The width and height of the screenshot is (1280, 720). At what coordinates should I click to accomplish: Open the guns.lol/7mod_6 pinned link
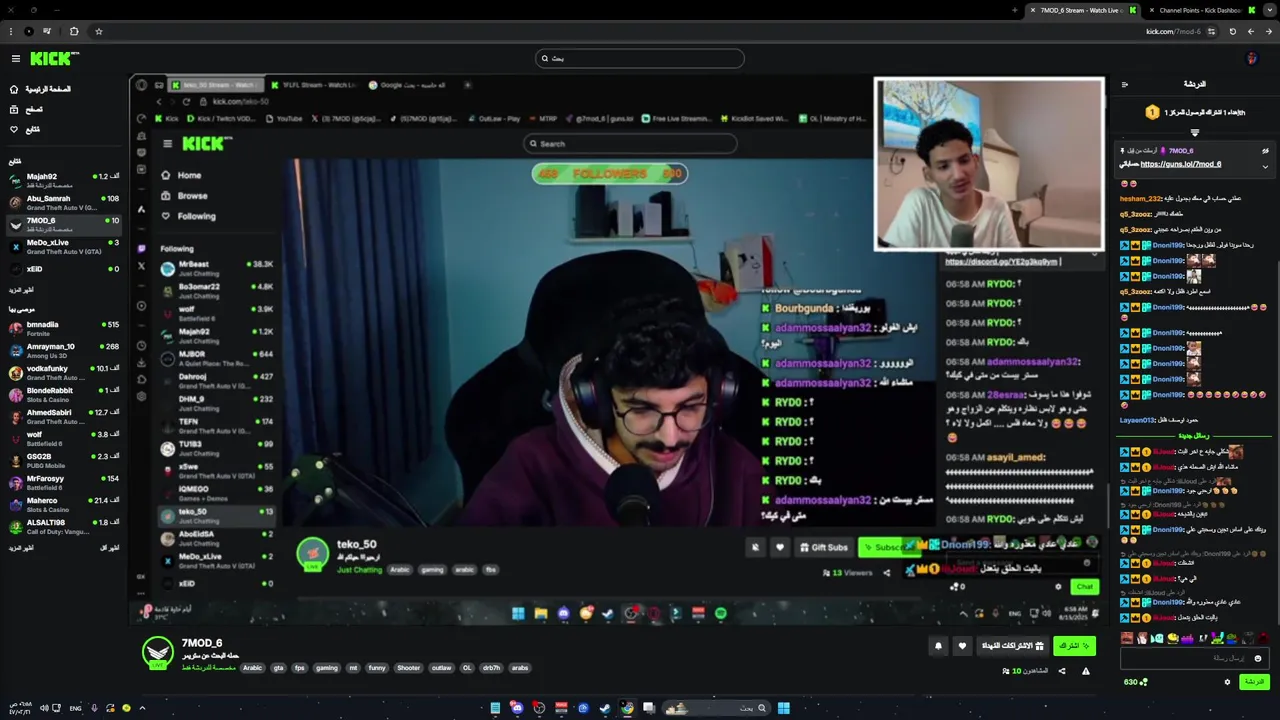click(x=1181, y=164)
